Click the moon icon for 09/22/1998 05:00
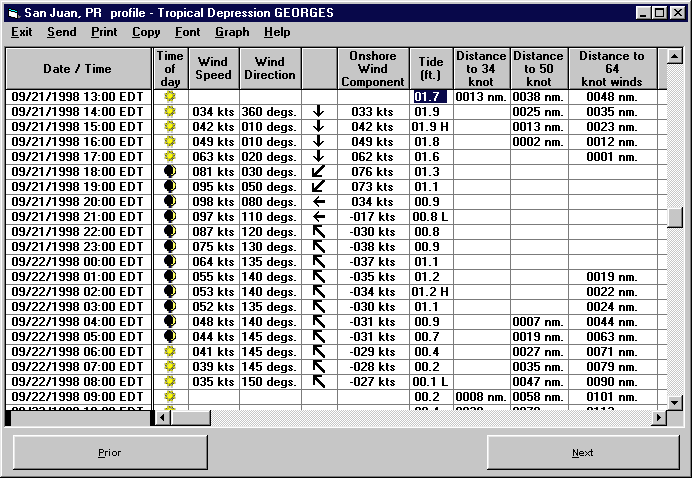 pos(170,337)
